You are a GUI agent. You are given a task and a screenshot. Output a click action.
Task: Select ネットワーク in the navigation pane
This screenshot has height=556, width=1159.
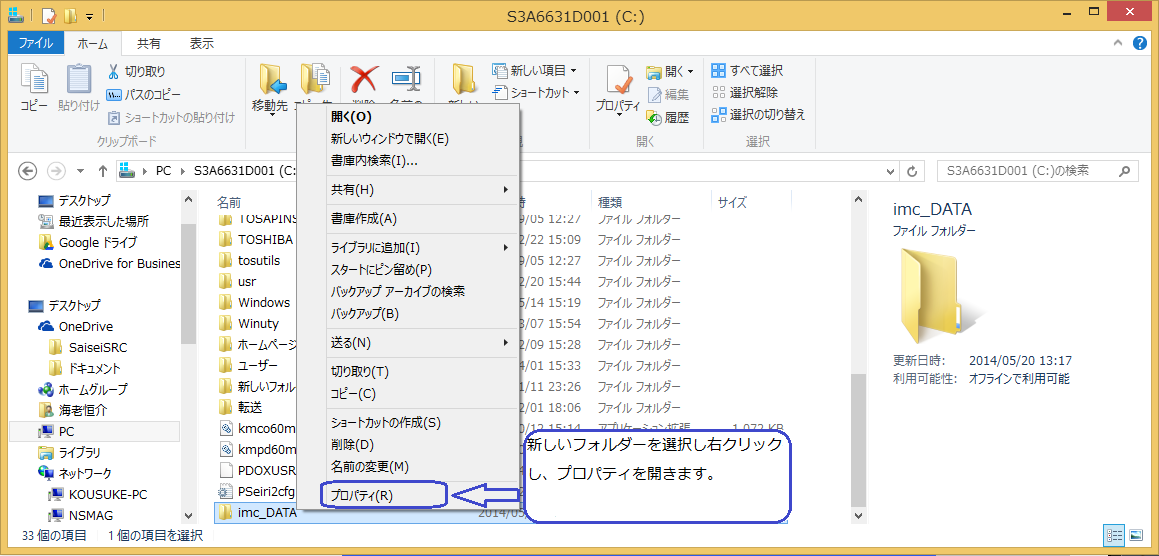(x=84, y=474)
